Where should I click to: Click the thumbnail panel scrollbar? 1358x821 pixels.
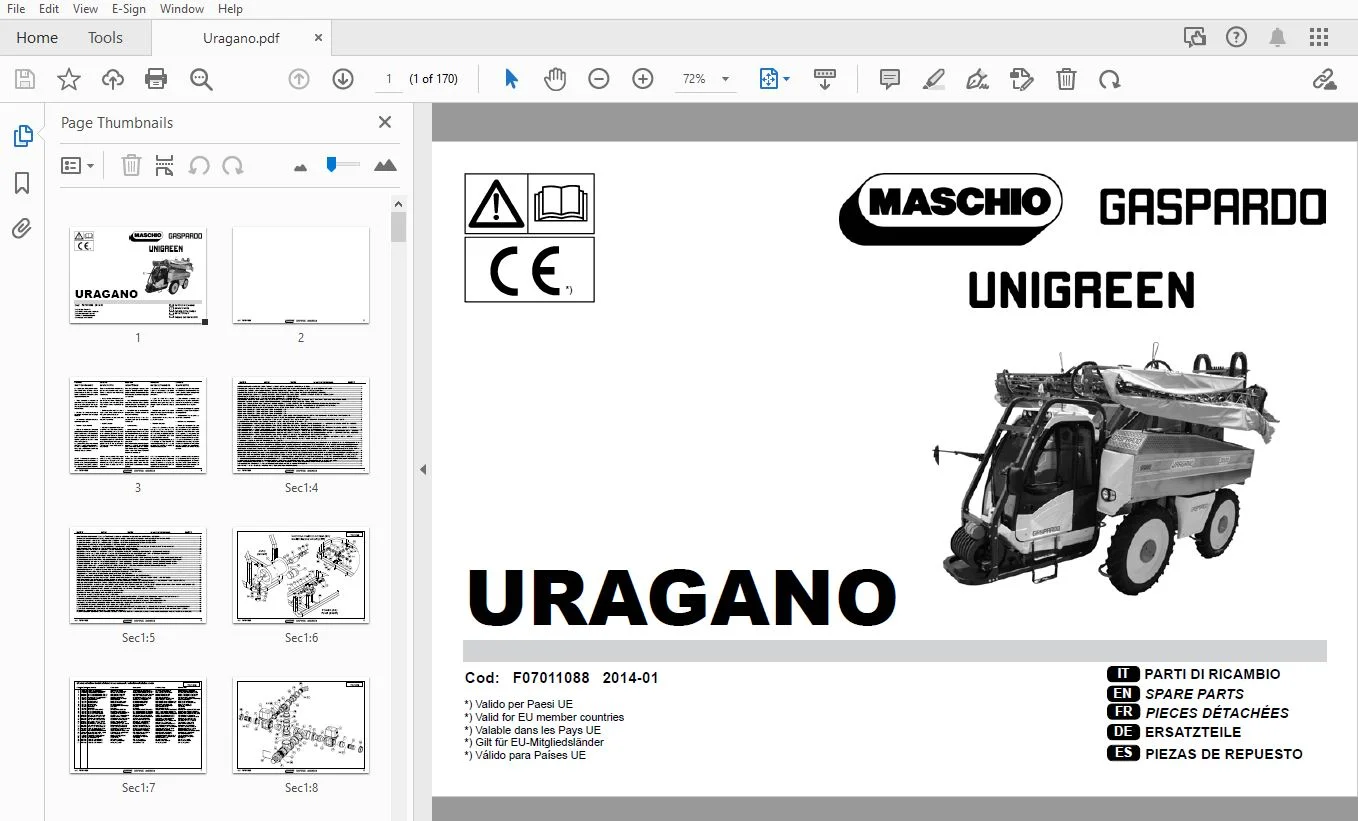[398, 227]
